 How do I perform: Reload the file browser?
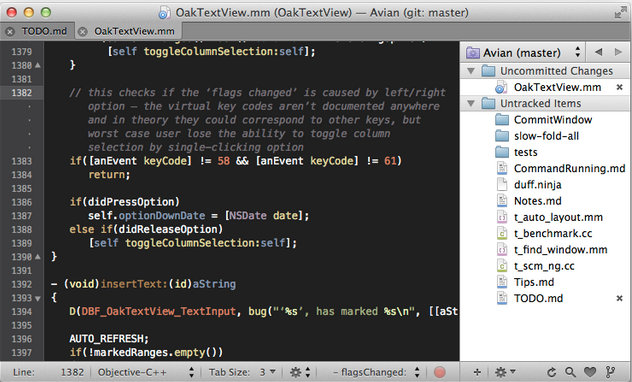tap(551, 372)
